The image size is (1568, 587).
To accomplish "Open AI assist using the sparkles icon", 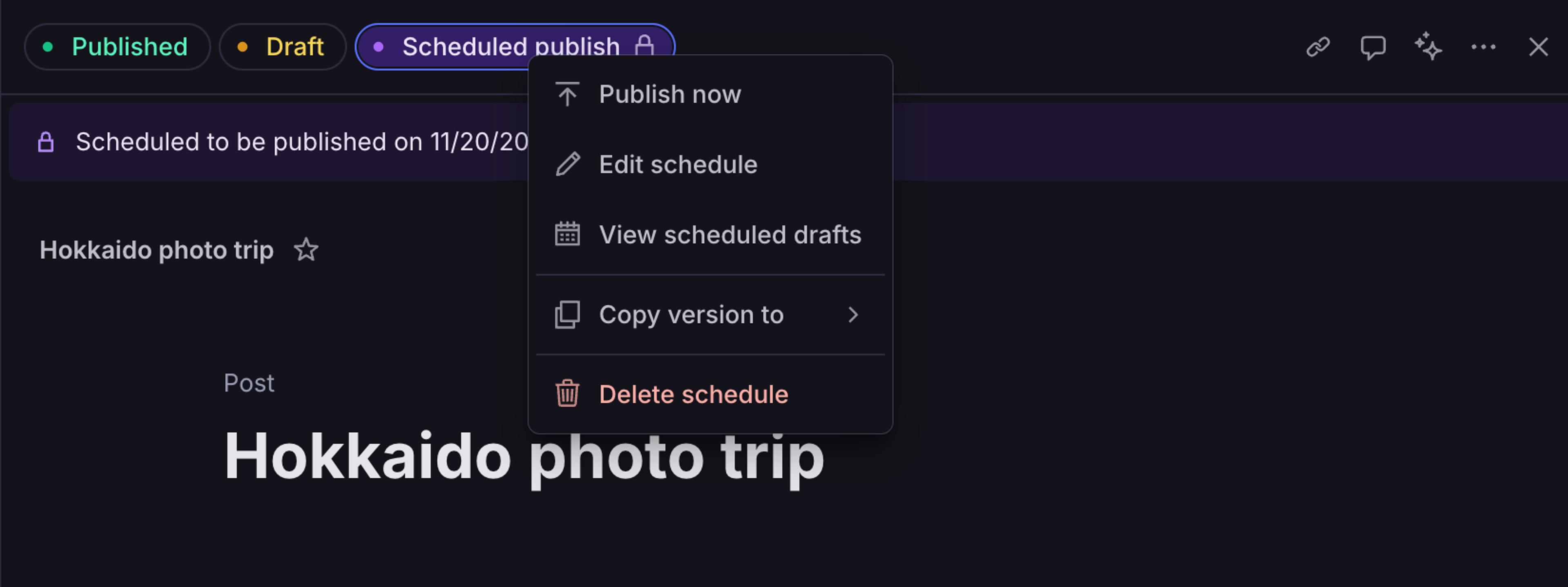I will [1428, 47].
